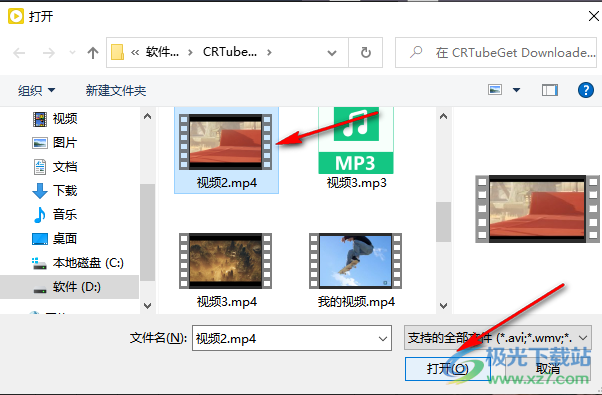Refresh the current folder listing
Screen dimensions: 602x395
click(366, 53)
